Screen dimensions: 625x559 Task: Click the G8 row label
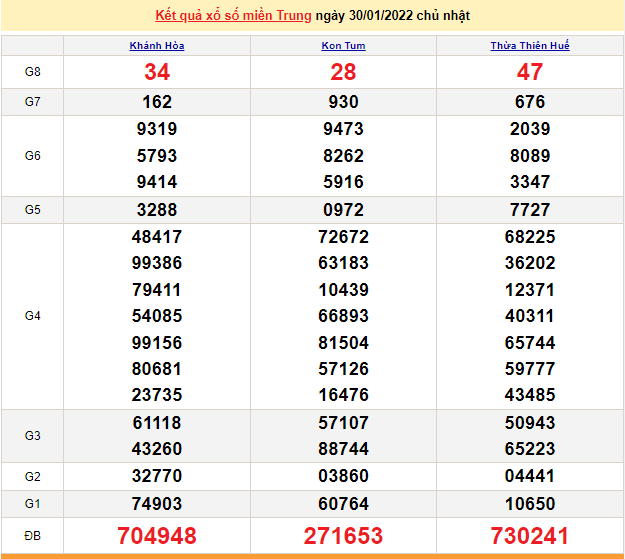click(x=32, y=72)
